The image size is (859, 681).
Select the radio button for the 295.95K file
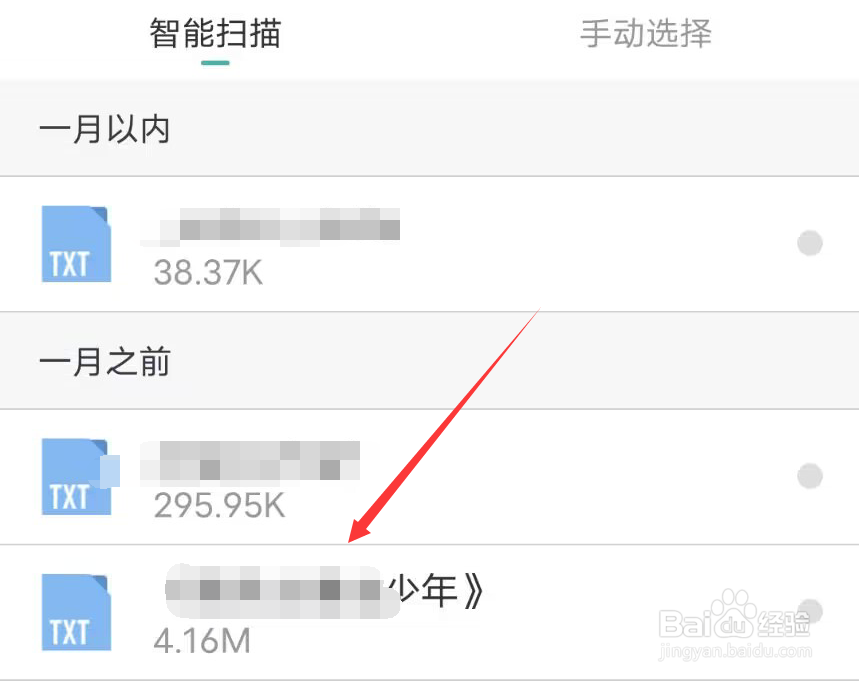(x=810, y=476)
